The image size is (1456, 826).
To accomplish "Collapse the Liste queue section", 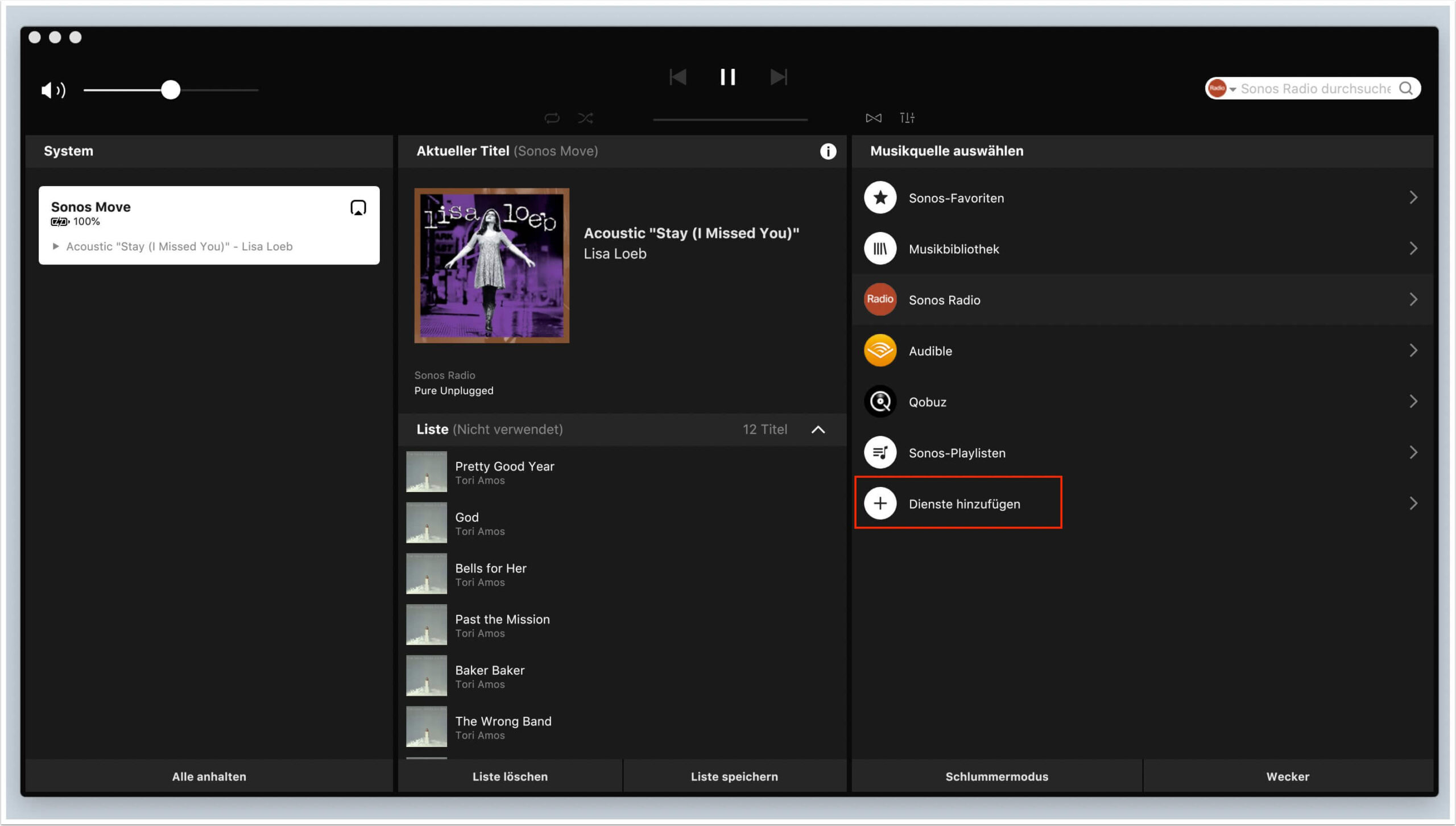I will pyautogui.click(x=818, y=429).
